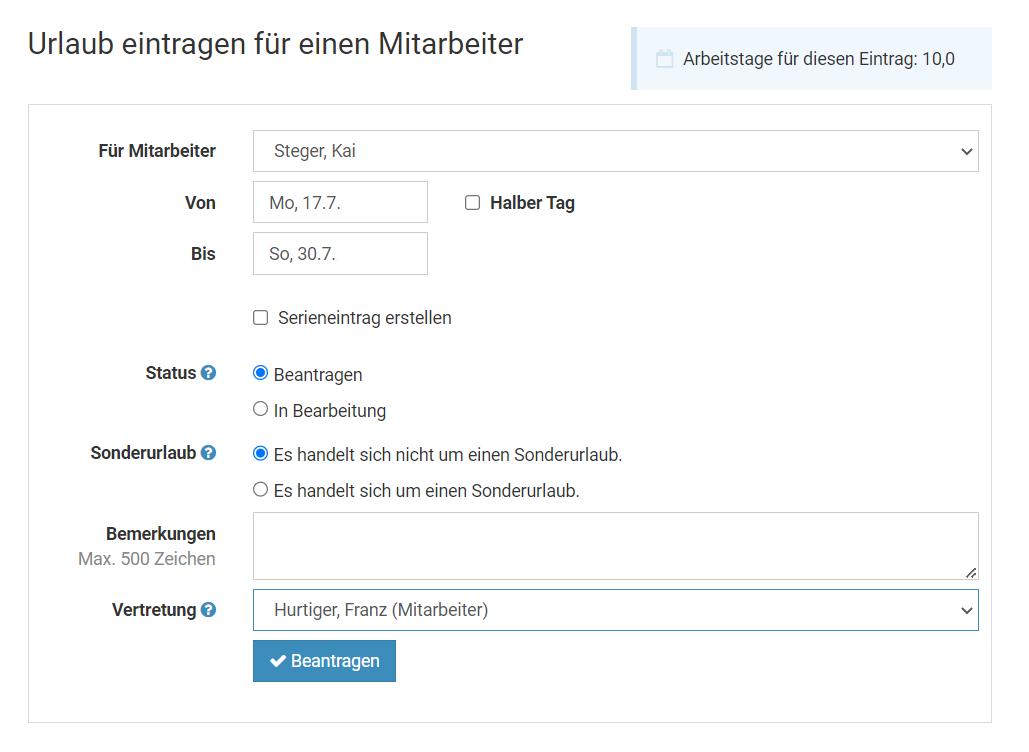Select 'Es handelt sich um einen Sonderurlaub'

(261, 490)
